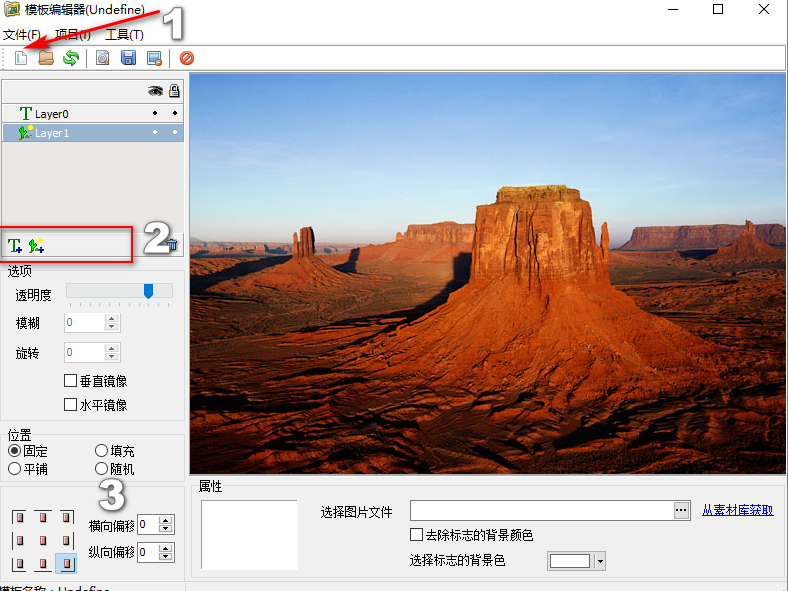The image size is (788, 591).
Task: Align the logo to the bottom-right position
Action: (66, 564)
